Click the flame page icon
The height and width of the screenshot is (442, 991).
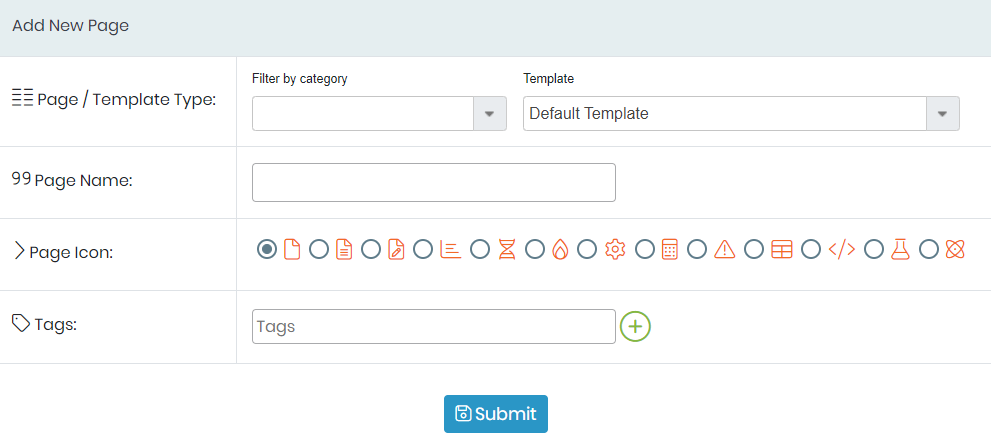click(560, 249)
